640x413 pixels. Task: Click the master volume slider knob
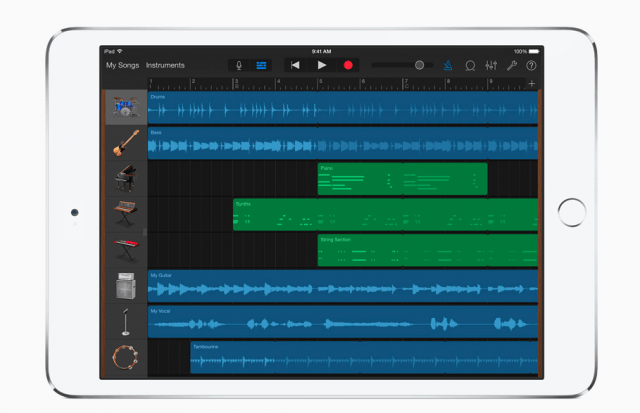click(x=419, y=65)
